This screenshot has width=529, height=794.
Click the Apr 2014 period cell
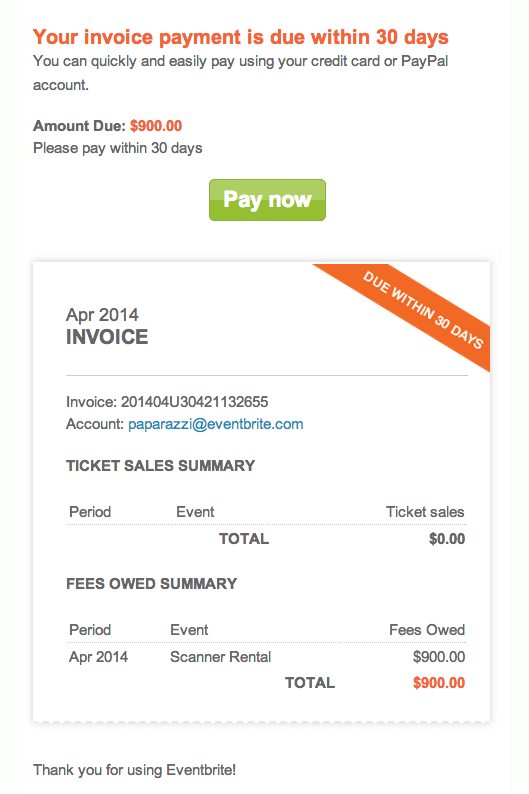pyautogui.click(x=99, y=657)
